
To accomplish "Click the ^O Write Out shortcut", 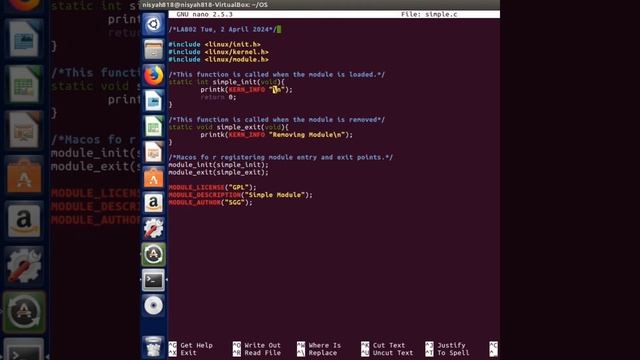I will 257,345.
